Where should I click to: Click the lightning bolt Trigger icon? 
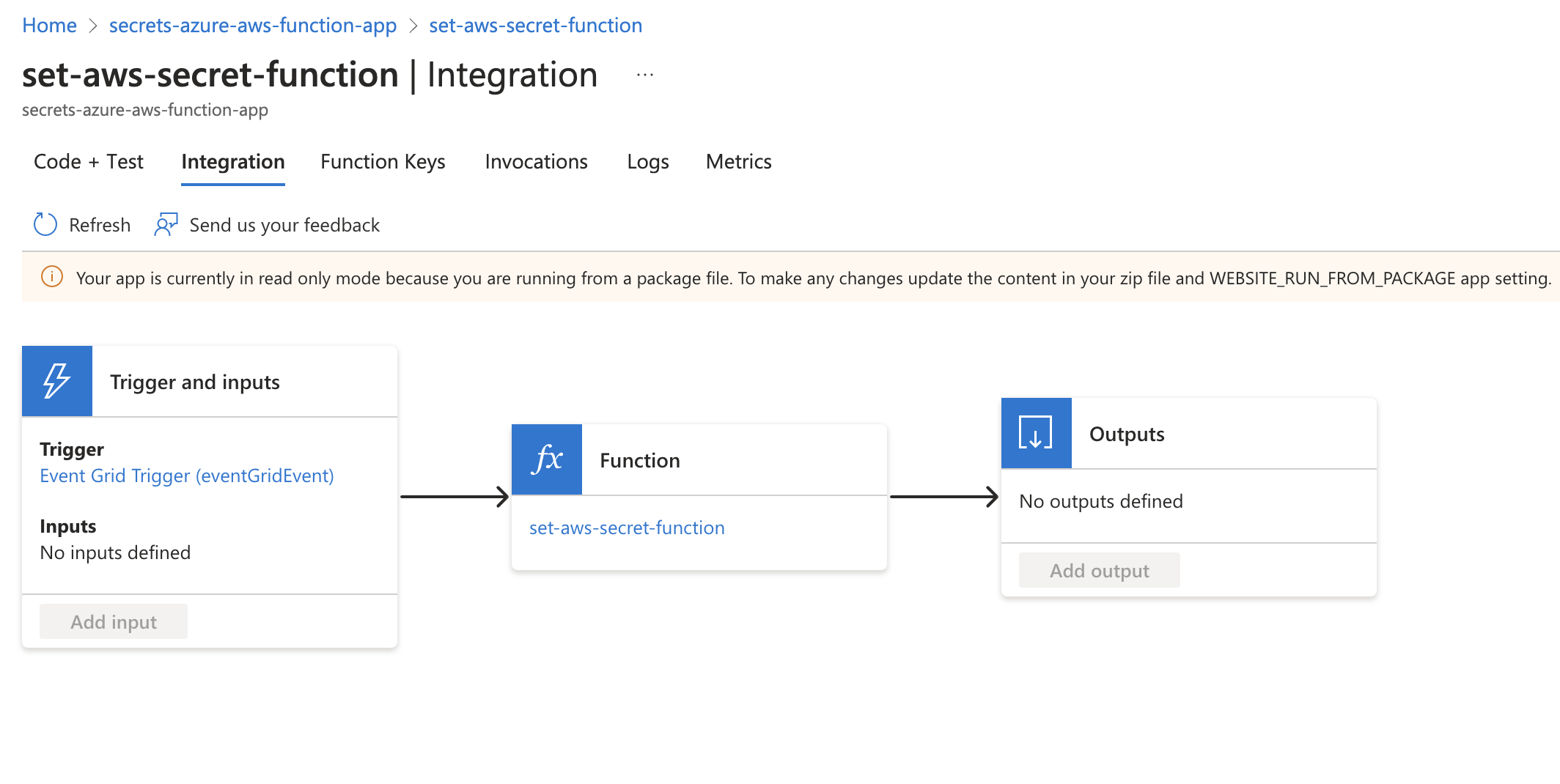click(x=57, y=381)
